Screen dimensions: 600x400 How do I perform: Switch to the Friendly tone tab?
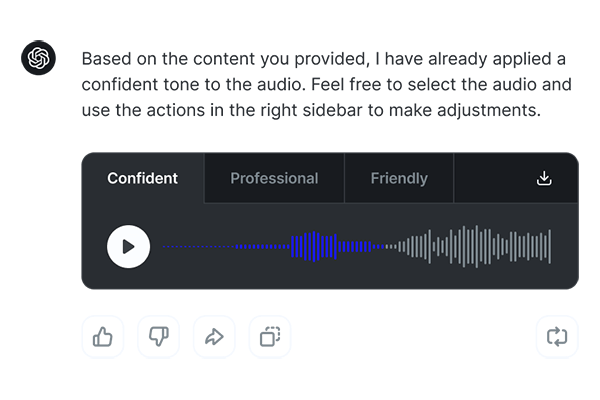coord(399,179)
